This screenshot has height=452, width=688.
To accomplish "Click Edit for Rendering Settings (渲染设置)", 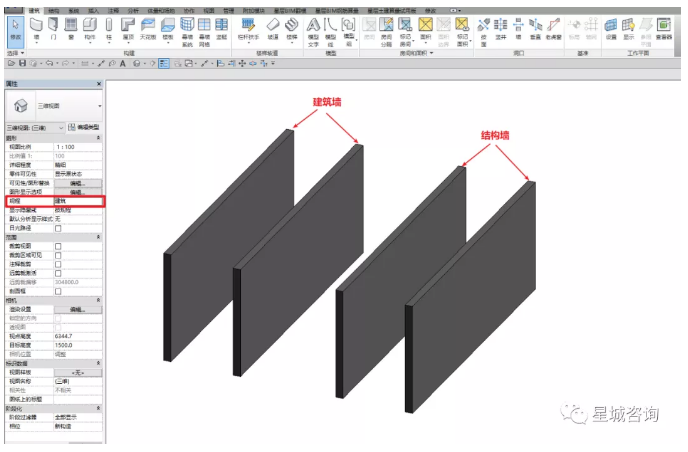I will (x=78, y=309).
